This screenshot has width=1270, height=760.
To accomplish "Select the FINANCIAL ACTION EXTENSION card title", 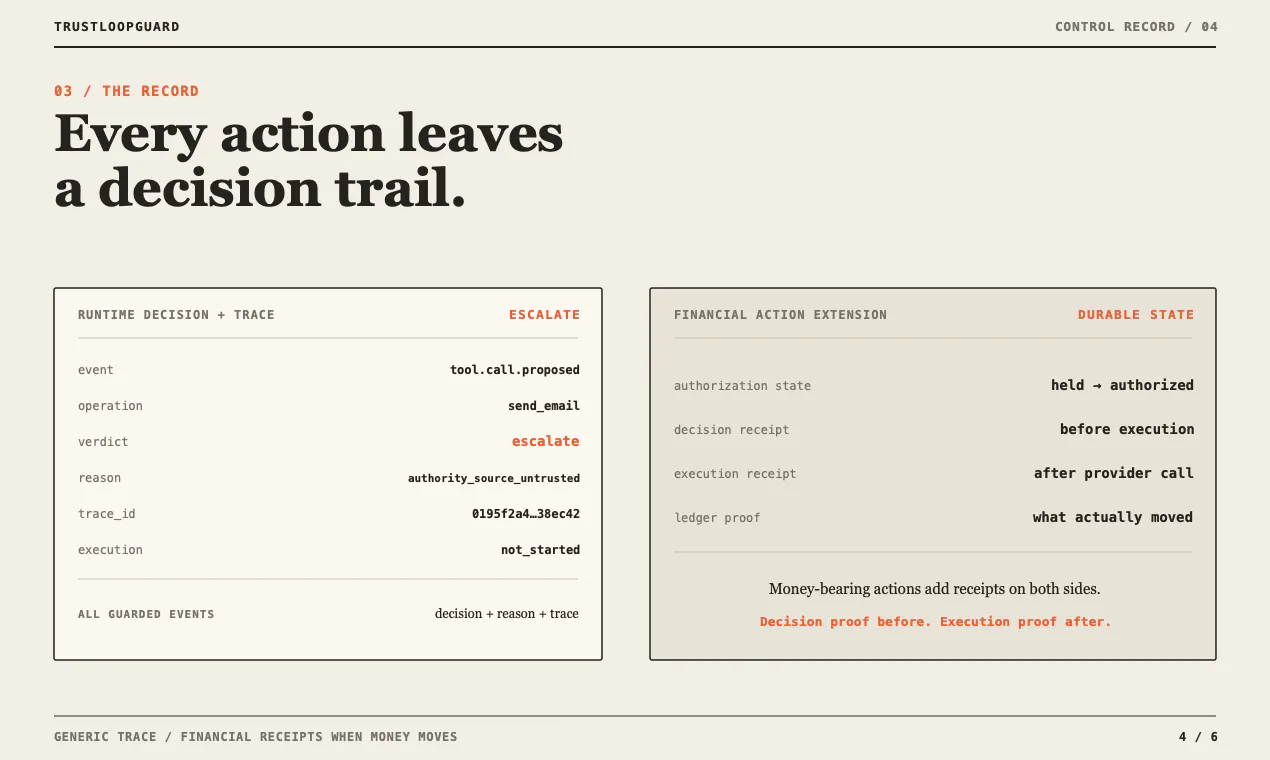I will pos(780,315).
